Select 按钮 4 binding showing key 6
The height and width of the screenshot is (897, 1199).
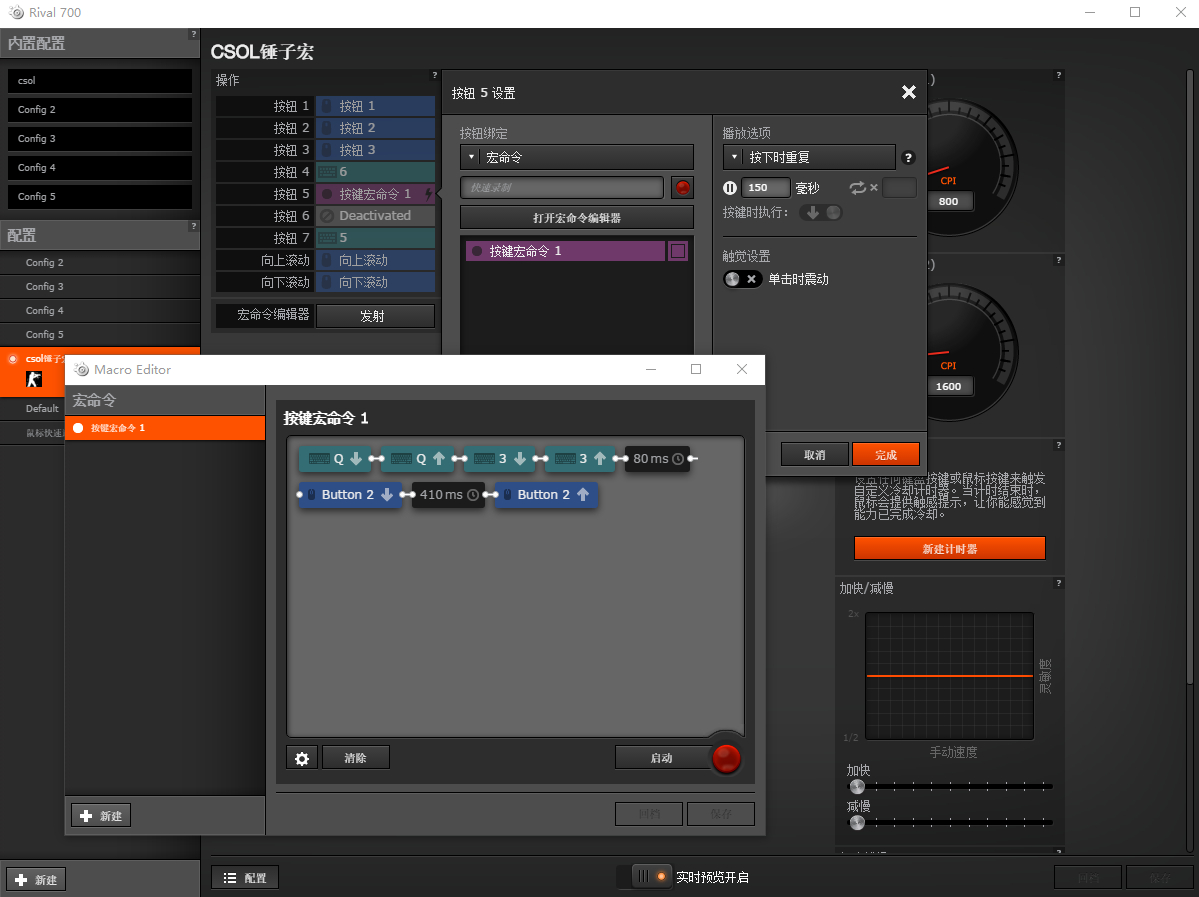(375, 172)
